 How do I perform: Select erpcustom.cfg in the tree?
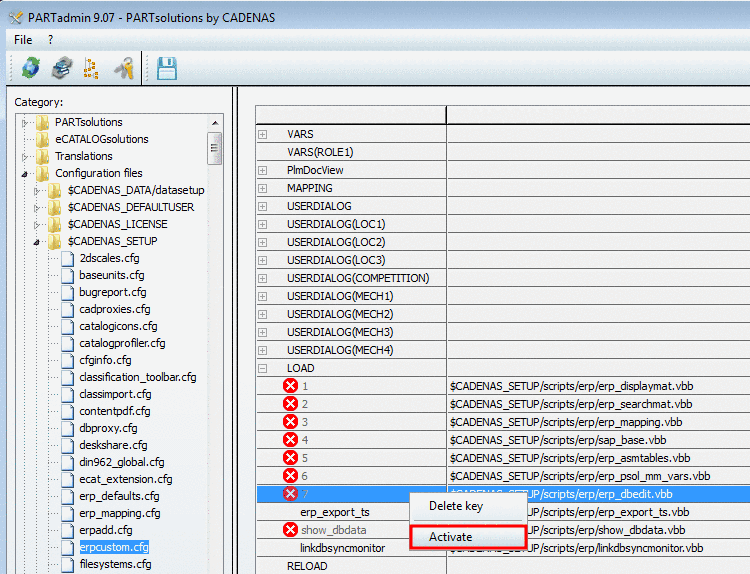point(114,547)
